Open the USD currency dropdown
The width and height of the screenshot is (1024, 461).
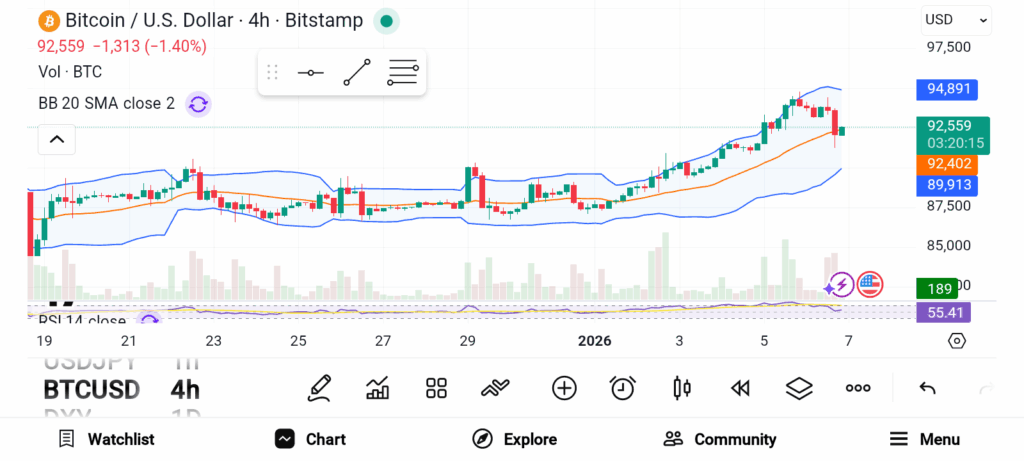pos(956,19)
